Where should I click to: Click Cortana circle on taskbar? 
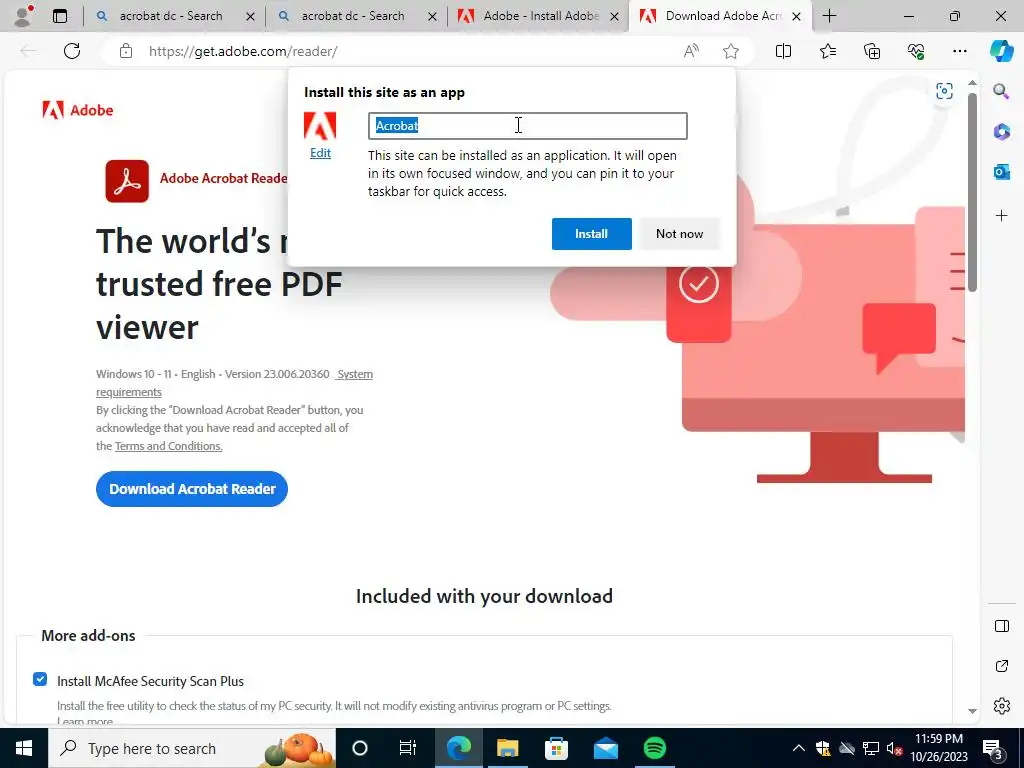[360, 748]
